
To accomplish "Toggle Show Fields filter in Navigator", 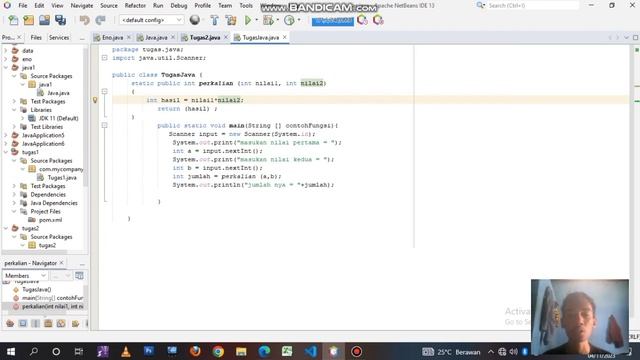I will (x=23, y=324).
